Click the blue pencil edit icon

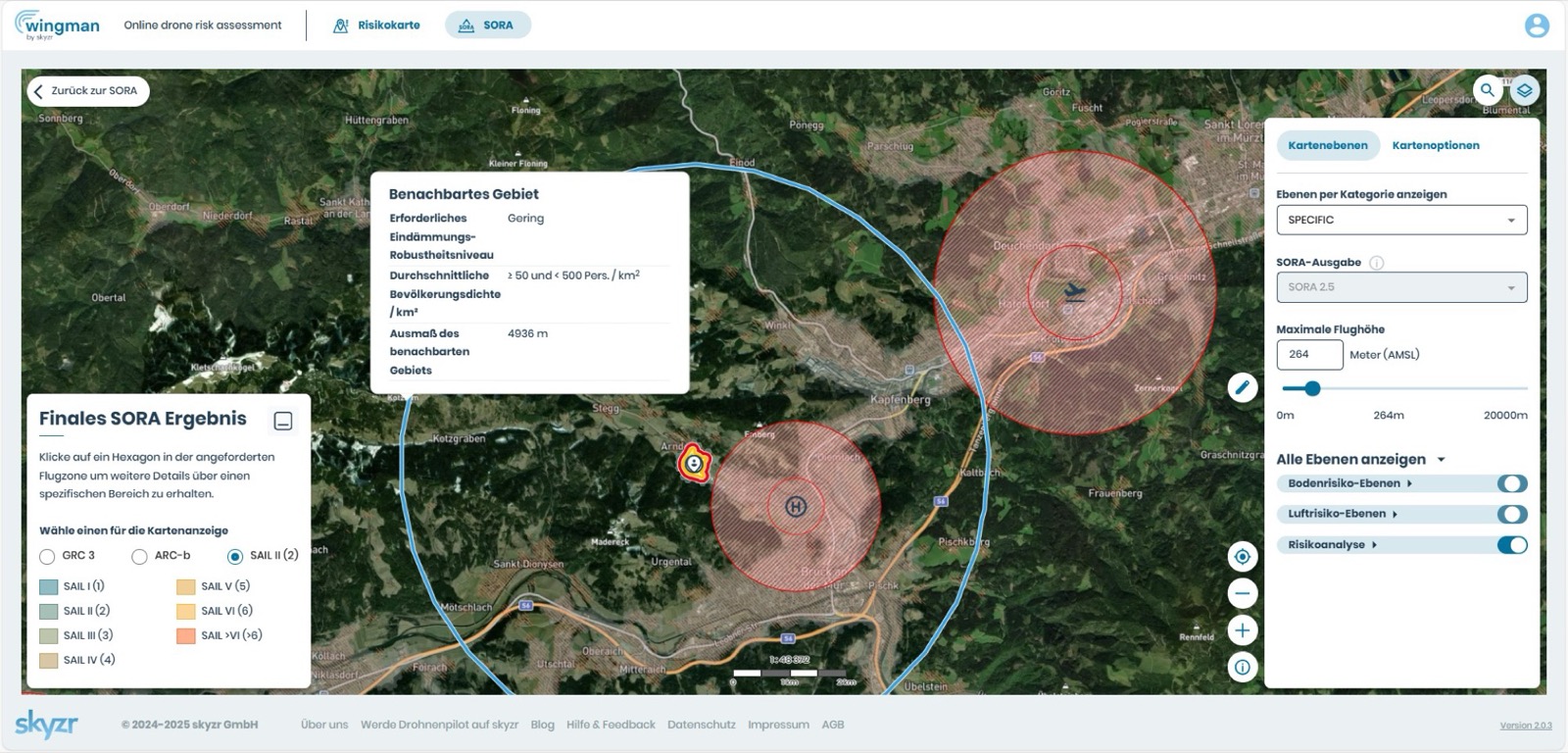pyautogui.click(x=1242, y=387)
